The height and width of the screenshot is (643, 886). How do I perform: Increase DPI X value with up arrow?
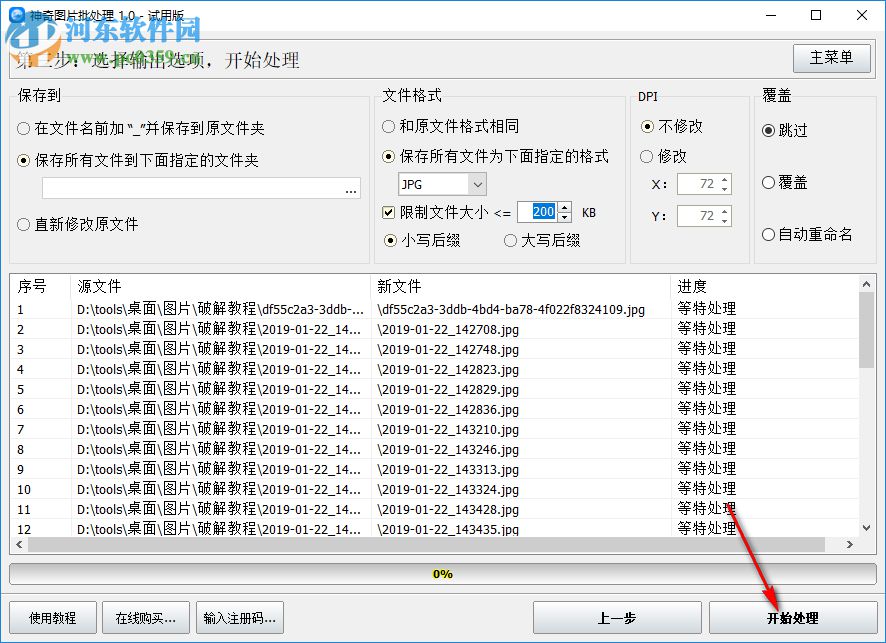725,179
